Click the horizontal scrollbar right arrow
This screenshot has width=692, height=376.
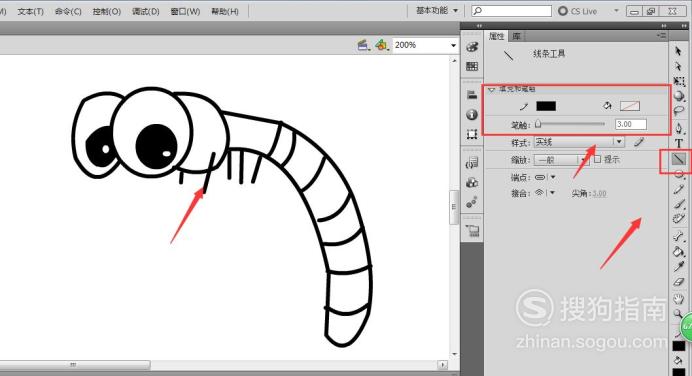pos(442,365)
